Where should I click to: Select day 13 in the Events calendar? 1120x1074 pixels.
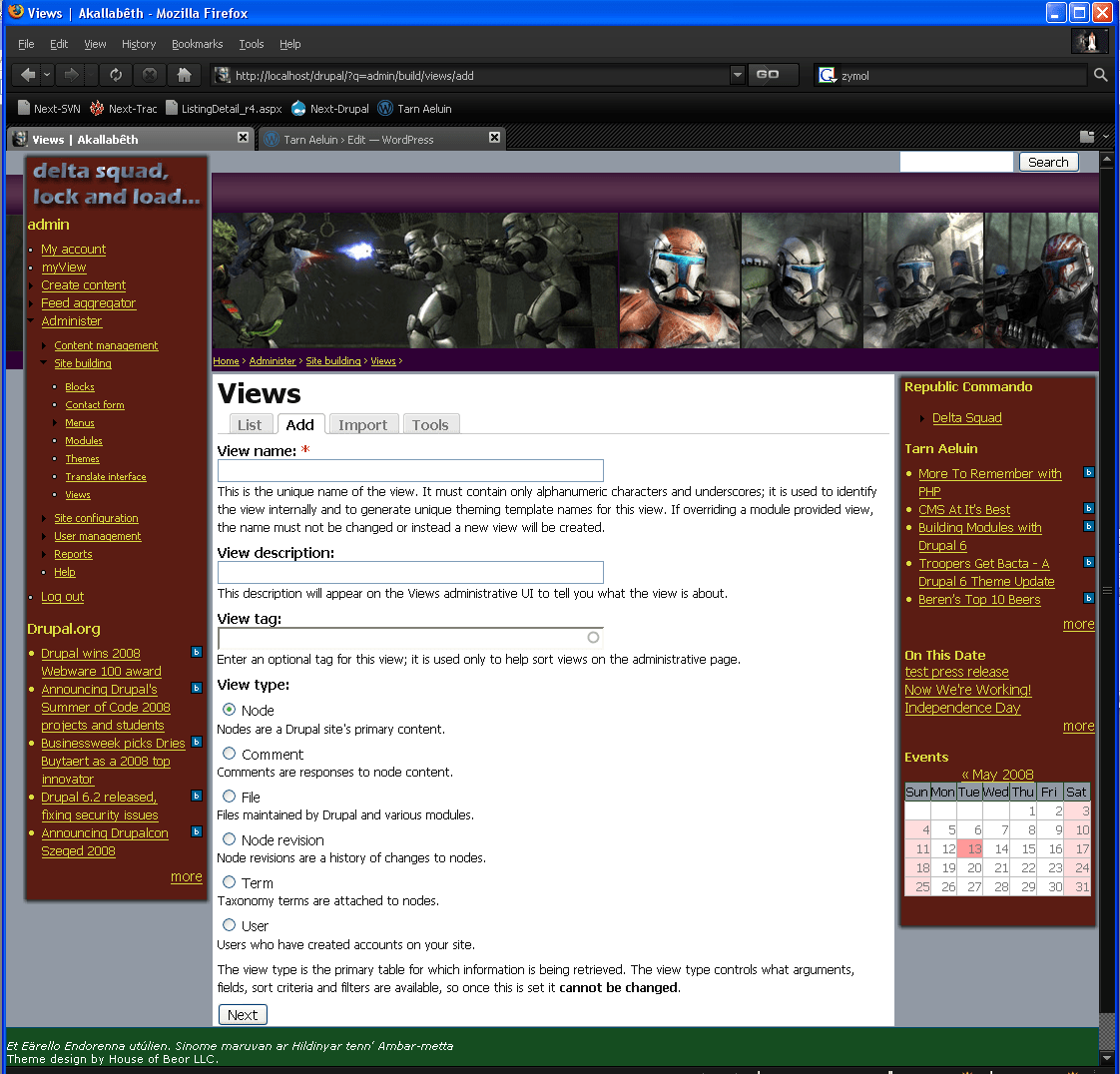pyautogui.click(x=970, y=849)
